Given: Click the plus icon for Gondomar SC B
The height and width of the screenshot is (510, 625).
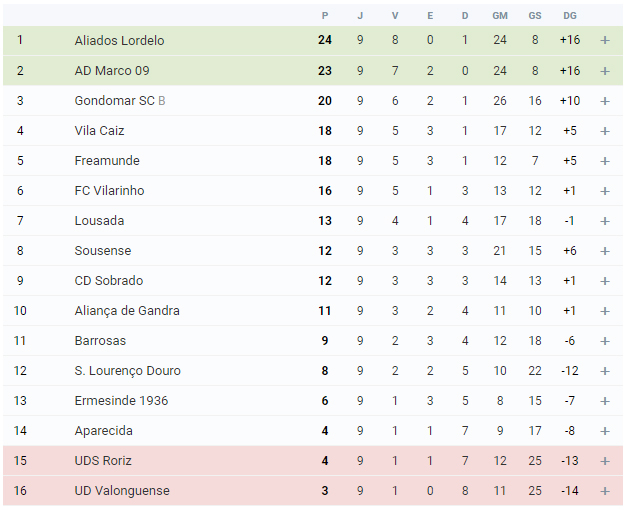Looking at the screenshot, I should click(x=605, y=101).
